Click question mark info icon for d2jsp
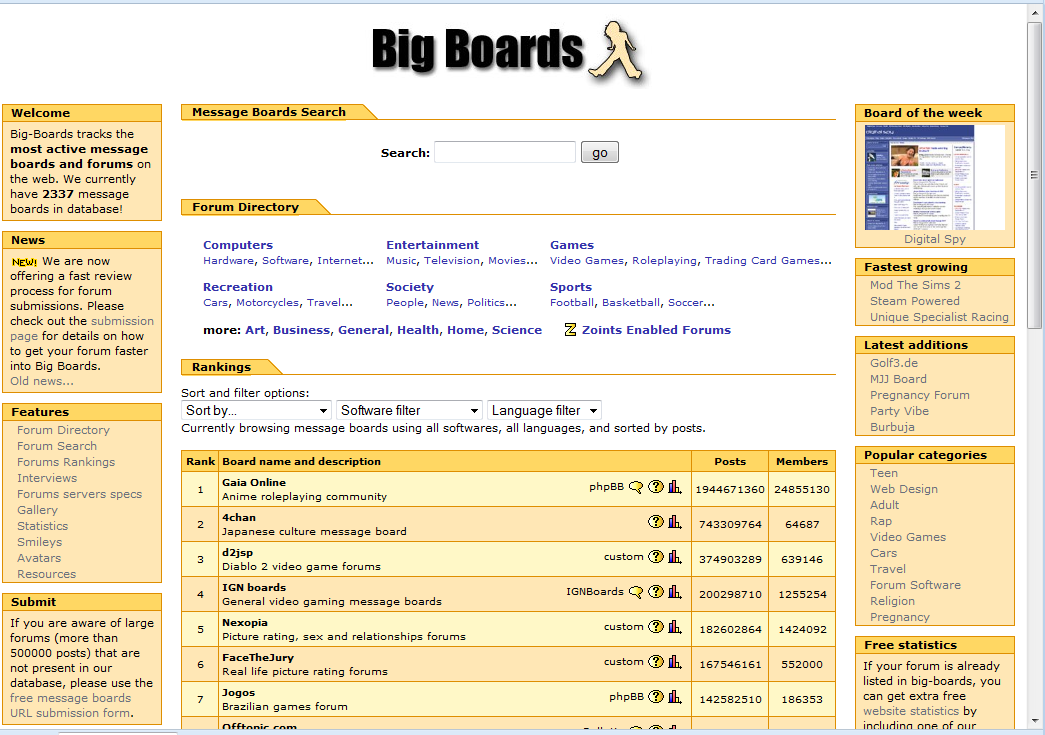 pos(656,556)
